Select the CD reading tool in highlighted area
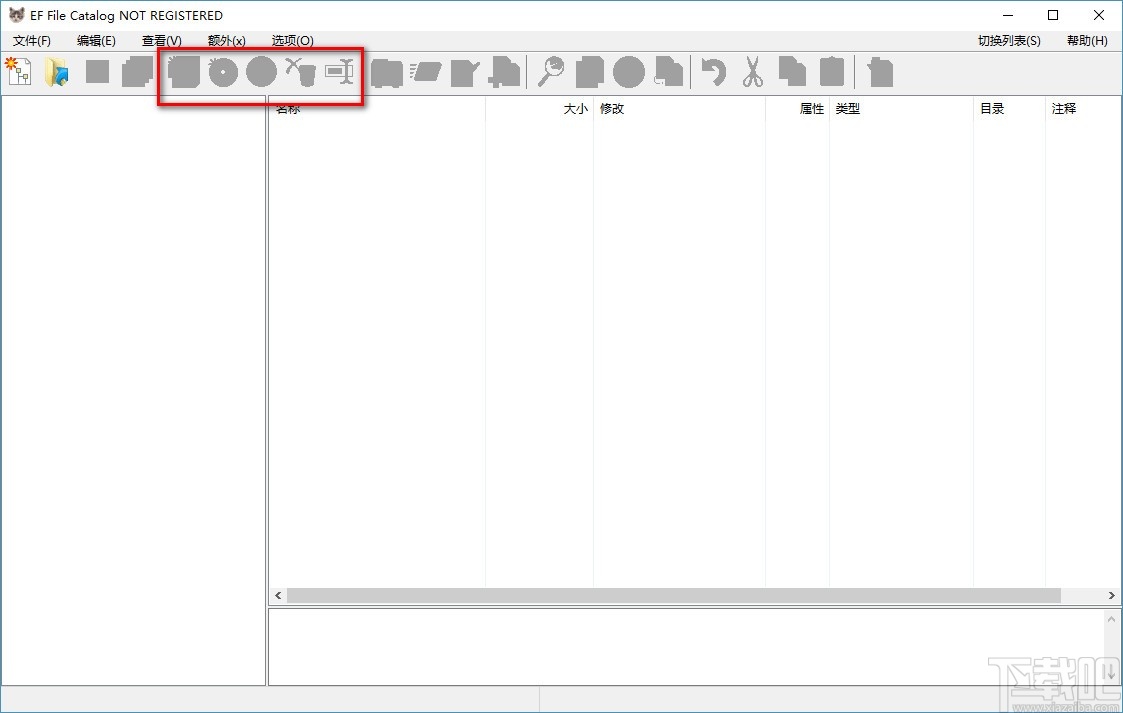The image size is (1123, 713). [x=223, y=71]
